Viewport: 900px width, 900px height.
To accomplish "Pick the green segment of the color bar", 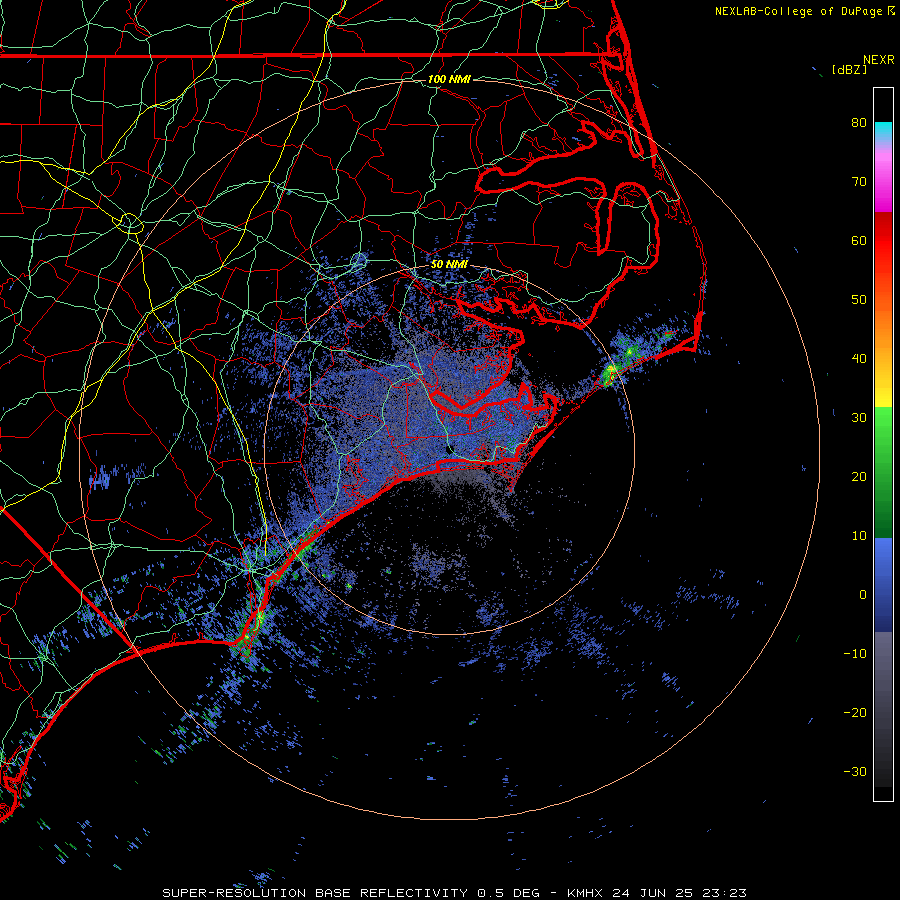I will click(883, 472).
